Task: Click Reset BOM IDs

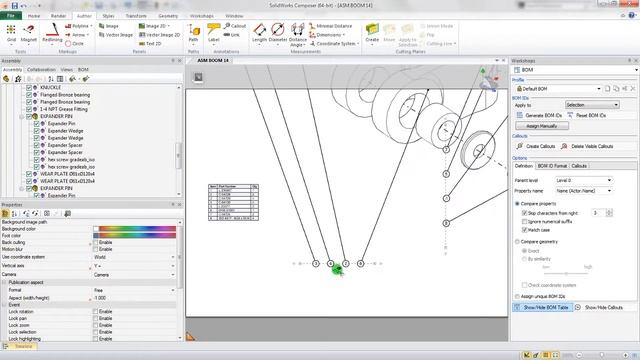Action: pos(587,116)
